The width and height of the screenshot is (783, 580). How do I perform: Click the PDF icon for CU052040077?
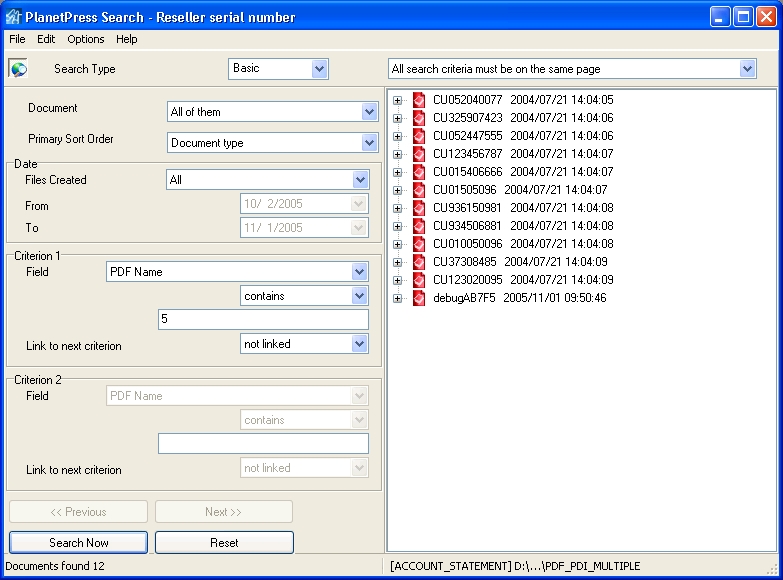tap(418, 100)
